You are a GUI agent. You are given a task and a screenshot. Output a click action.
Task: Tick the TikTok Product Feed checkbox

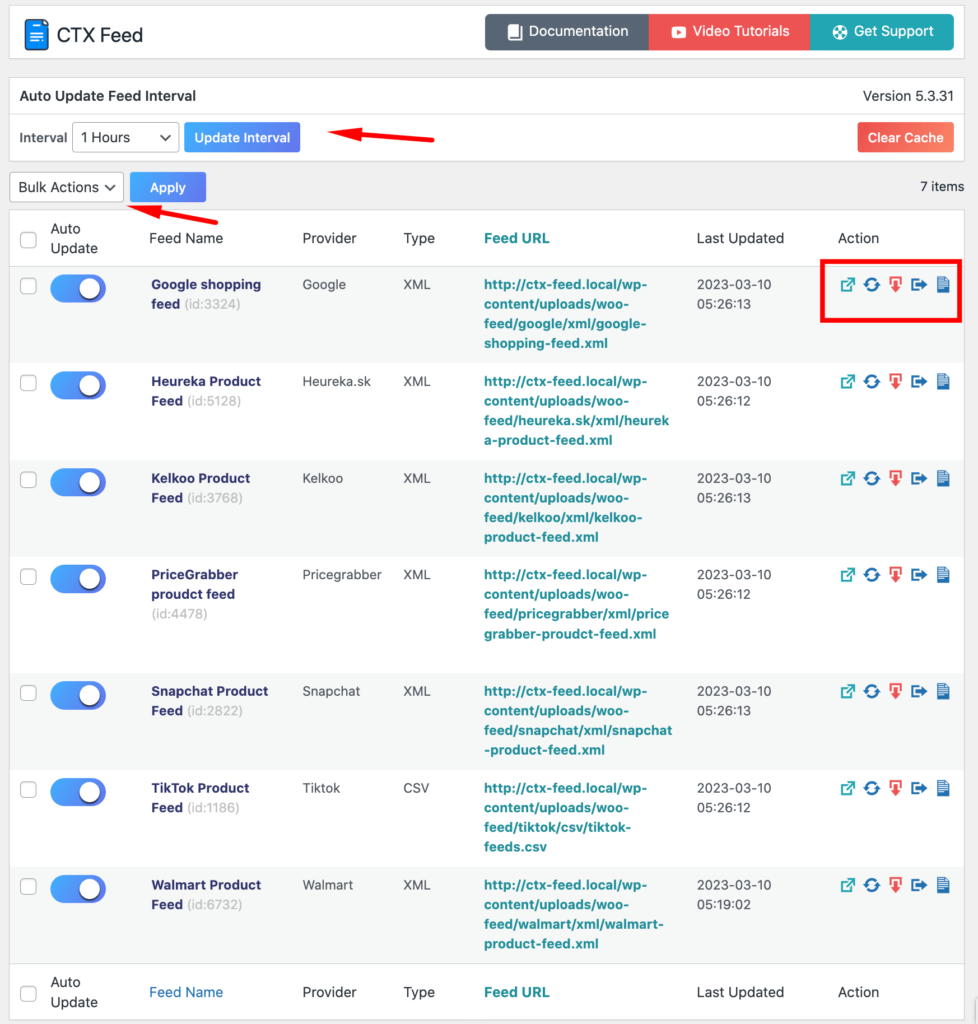coord(28,790)
